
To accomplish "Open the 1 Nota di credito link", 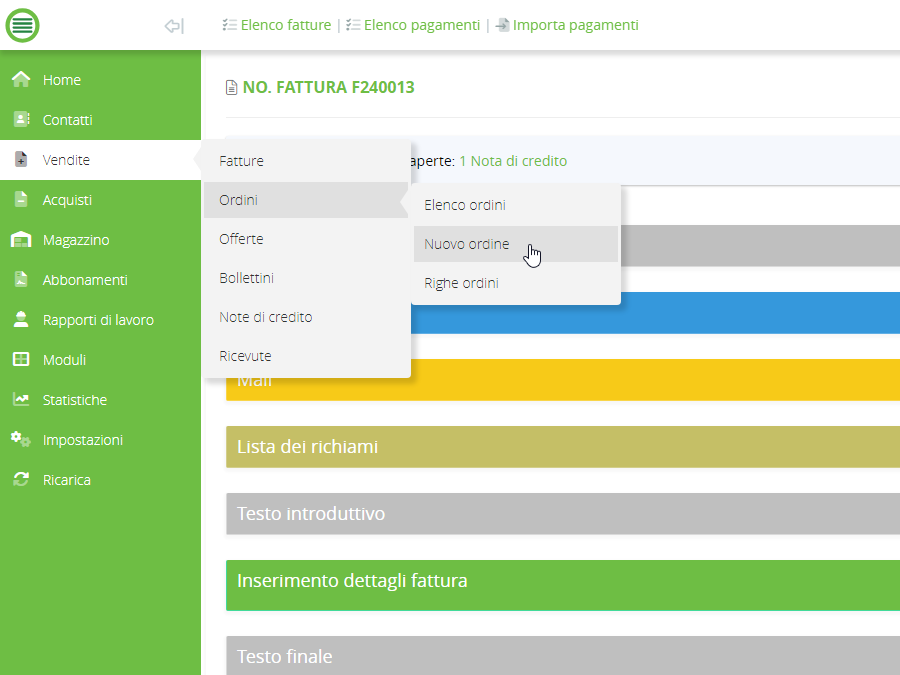I will coord(513,161).
